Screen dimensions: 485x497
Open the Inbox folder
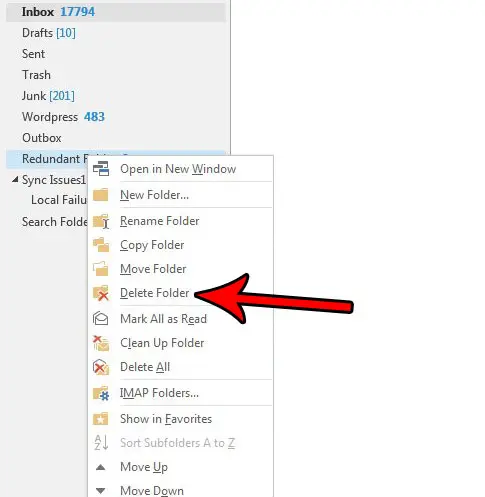click(x=116, y=12)
